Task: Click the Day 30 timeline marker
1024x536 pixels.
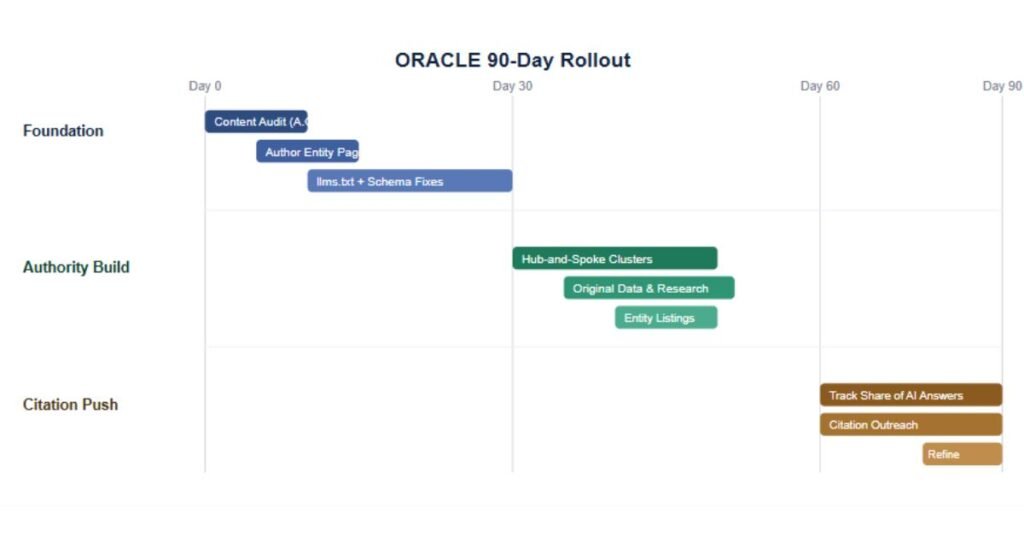Action: pyautogui.click(x=513, y=86)
